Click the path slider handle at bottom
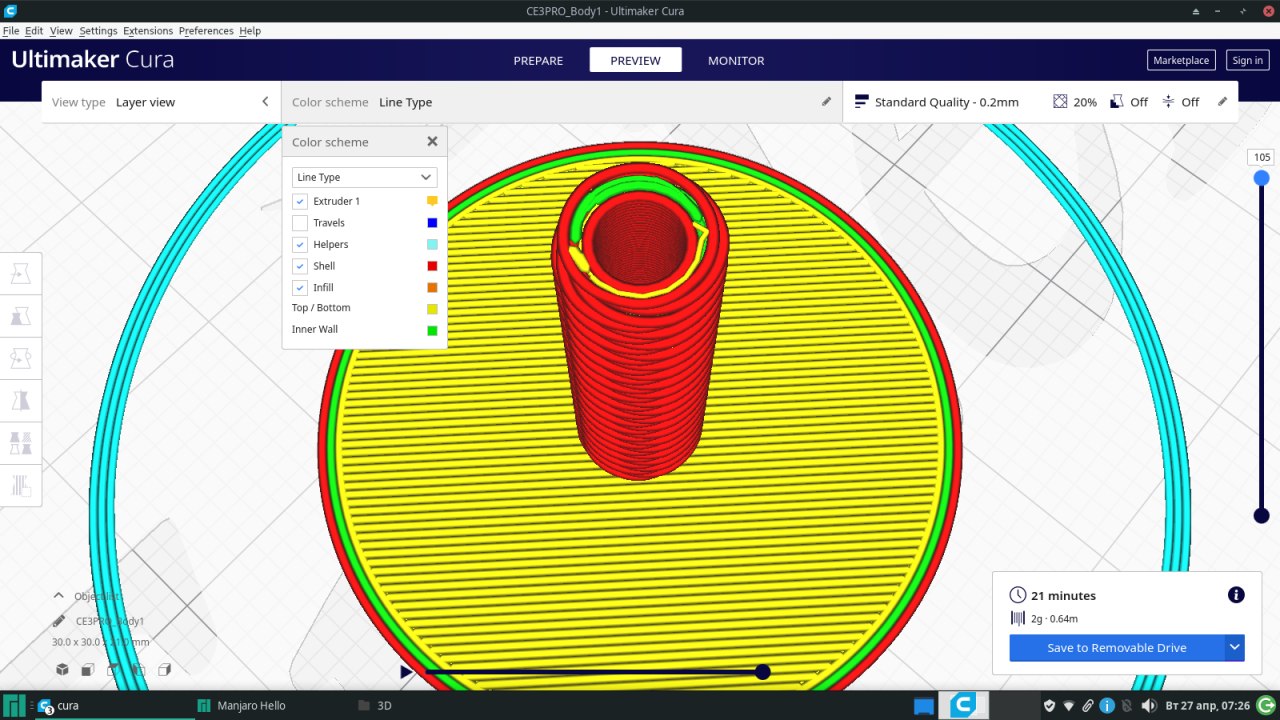 click(763, 672)
